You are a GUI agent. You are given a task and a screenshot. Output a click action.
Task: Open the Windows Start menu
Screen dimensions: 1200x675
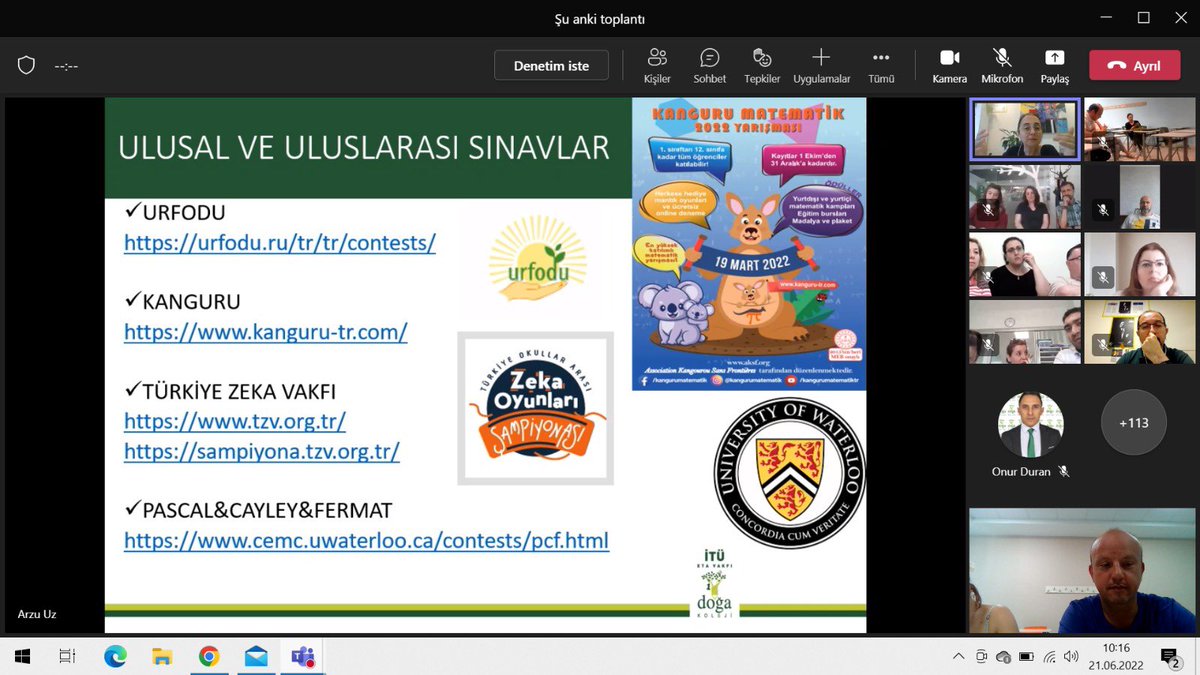coord(22,656)
